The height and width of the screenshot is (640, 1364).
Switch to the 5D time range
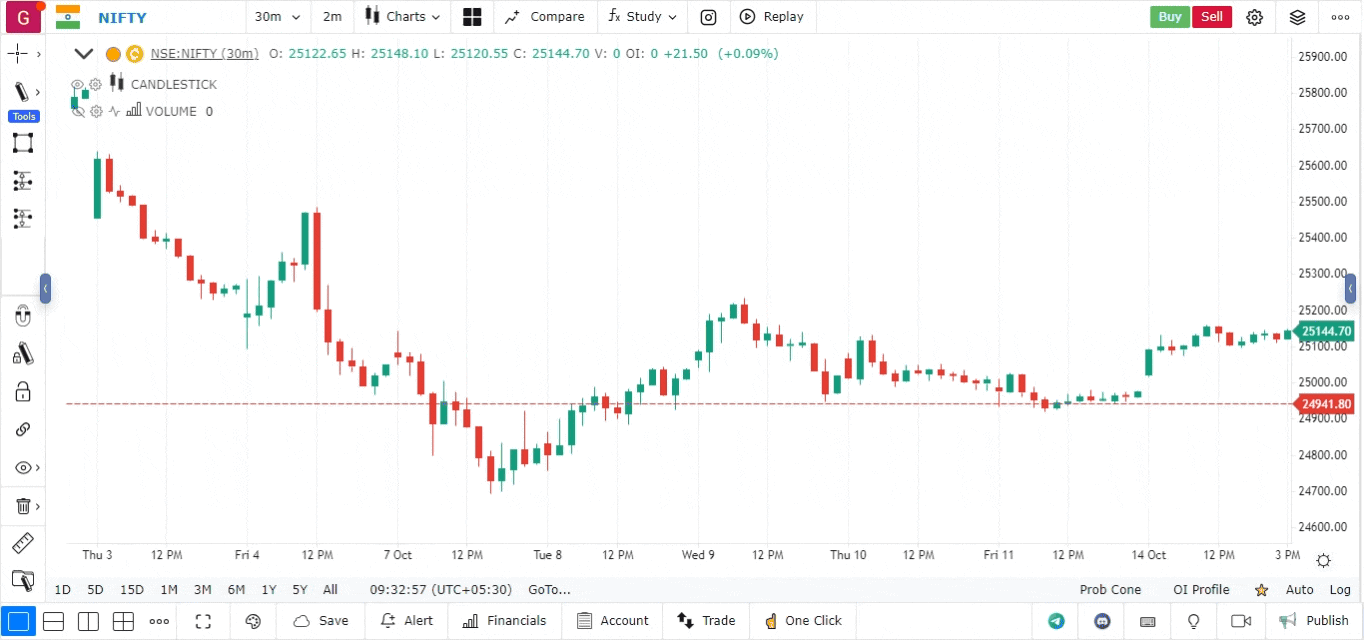pos(95,590)
